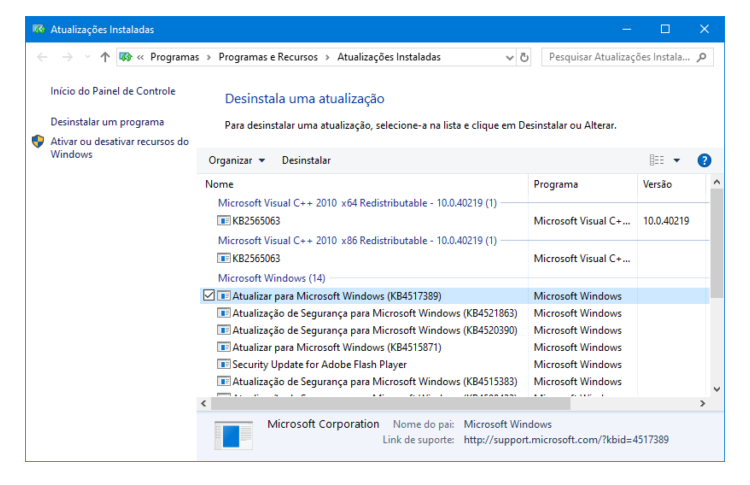
Task: Expand the address bar history dropdown
Action: (x=509, y=58)
